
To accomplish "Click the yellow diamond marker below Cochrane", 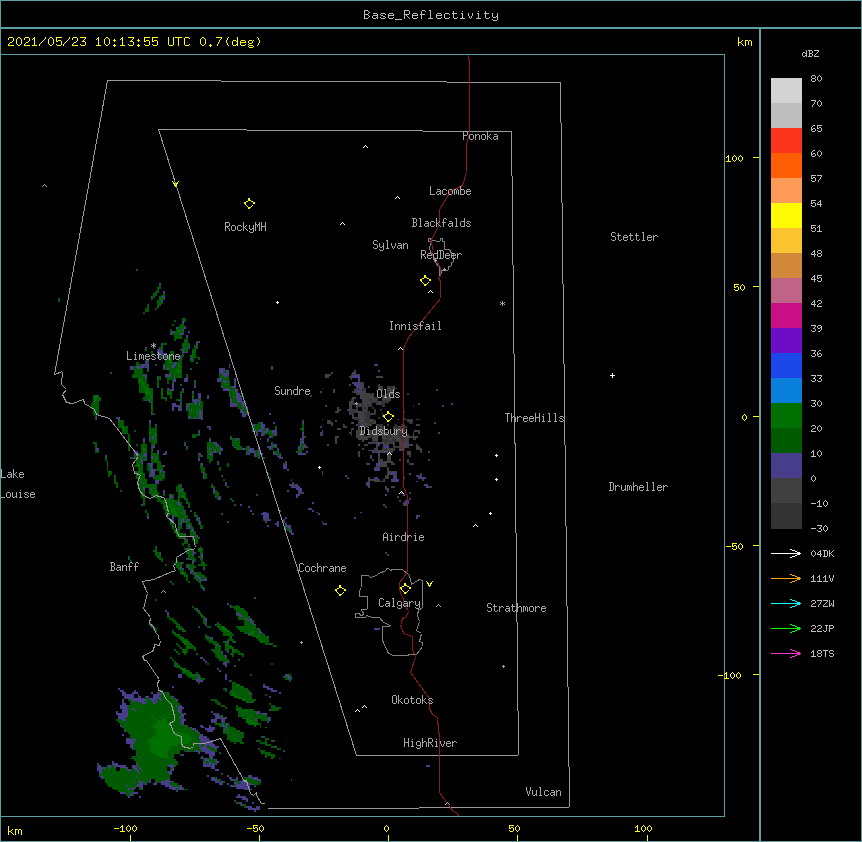I will 340,591.
